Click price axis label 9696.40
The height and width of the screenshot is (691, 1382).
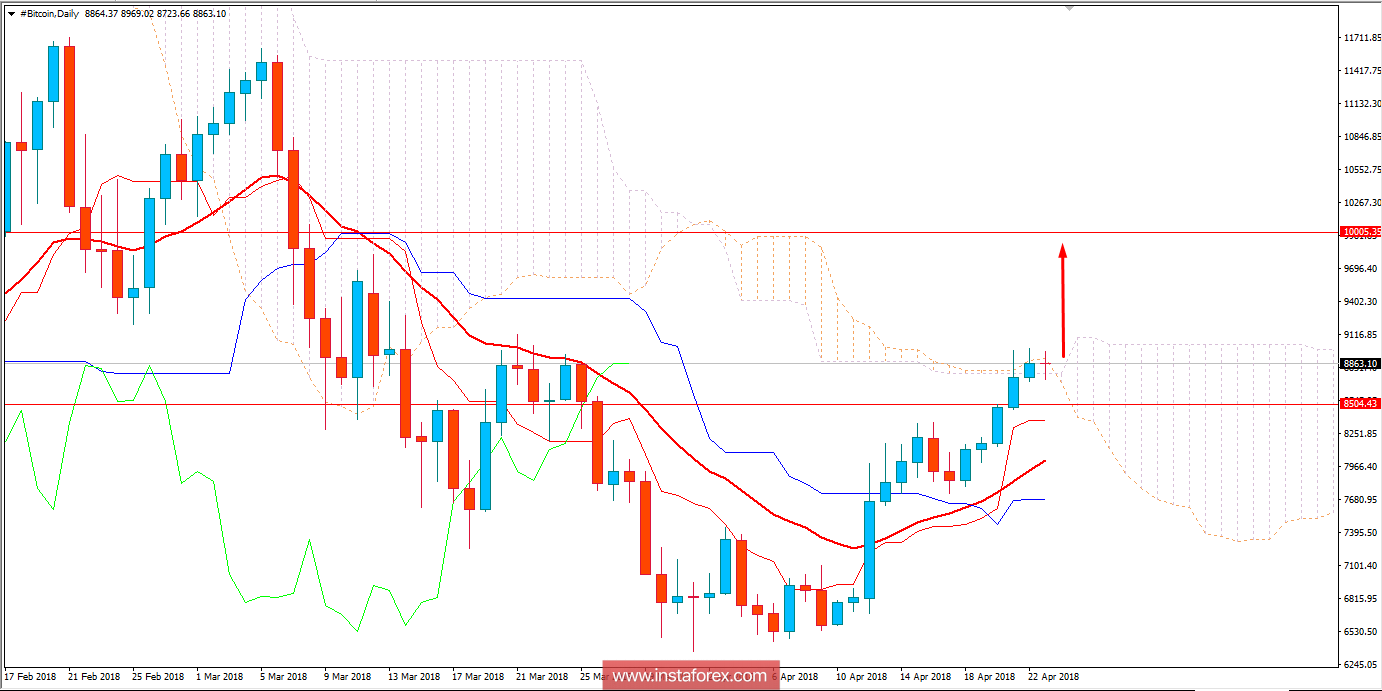pos(1363,269)
